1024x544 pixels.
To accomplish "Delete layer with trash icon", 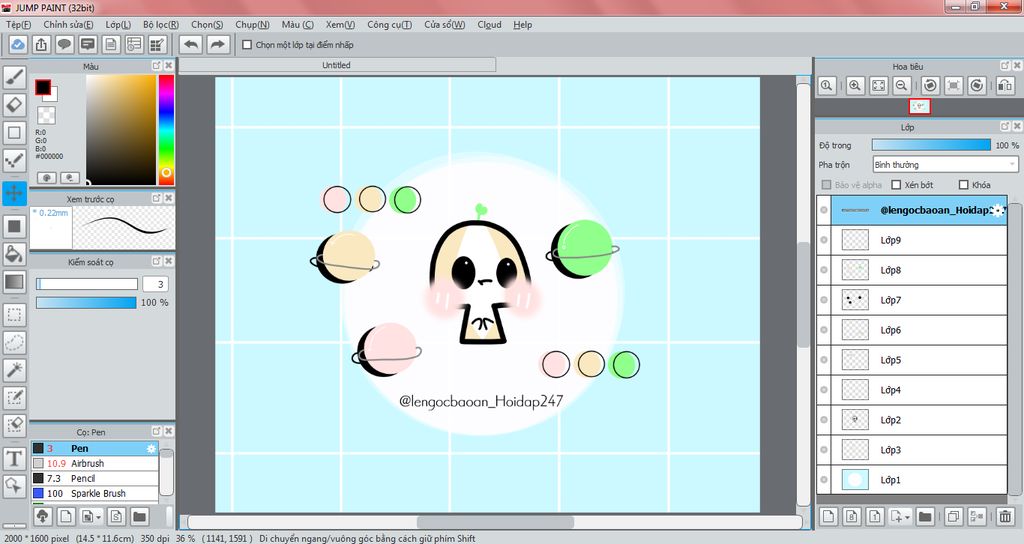I will coord(1005,517).
